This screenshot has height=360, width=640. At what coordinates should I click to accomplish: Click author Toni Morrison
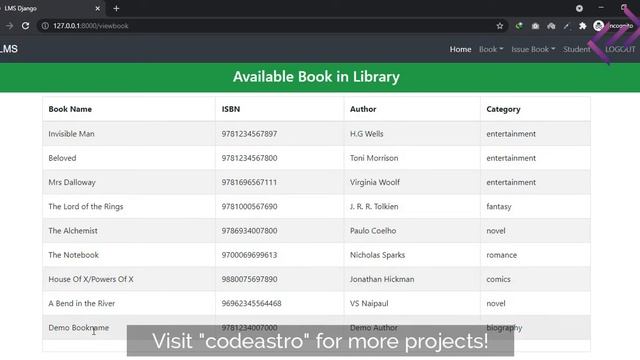point(374,158)
